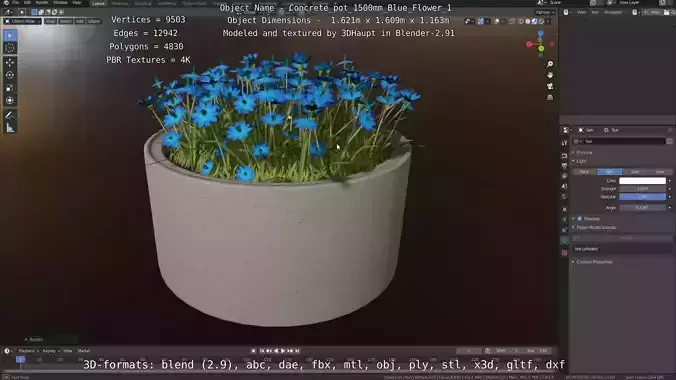The height and width of the screenshot is (380, 676).
Task: Play the animation in the timeline
Action: tap(283, 351)
